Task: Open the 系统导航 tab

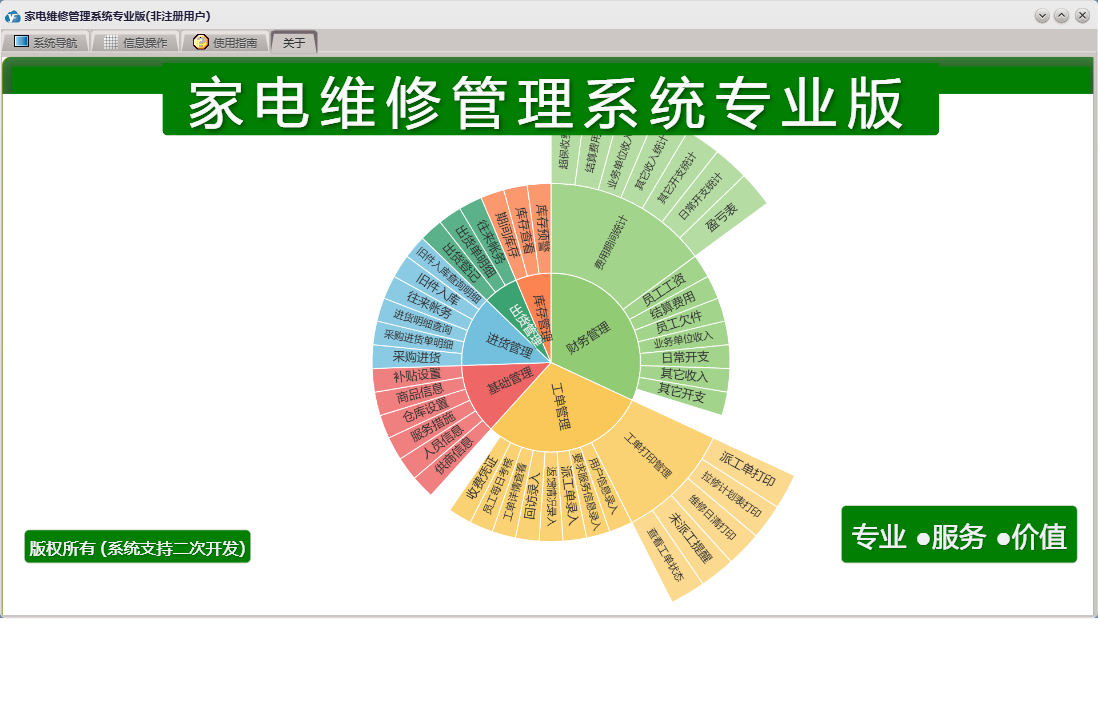Action: [46, 42]
